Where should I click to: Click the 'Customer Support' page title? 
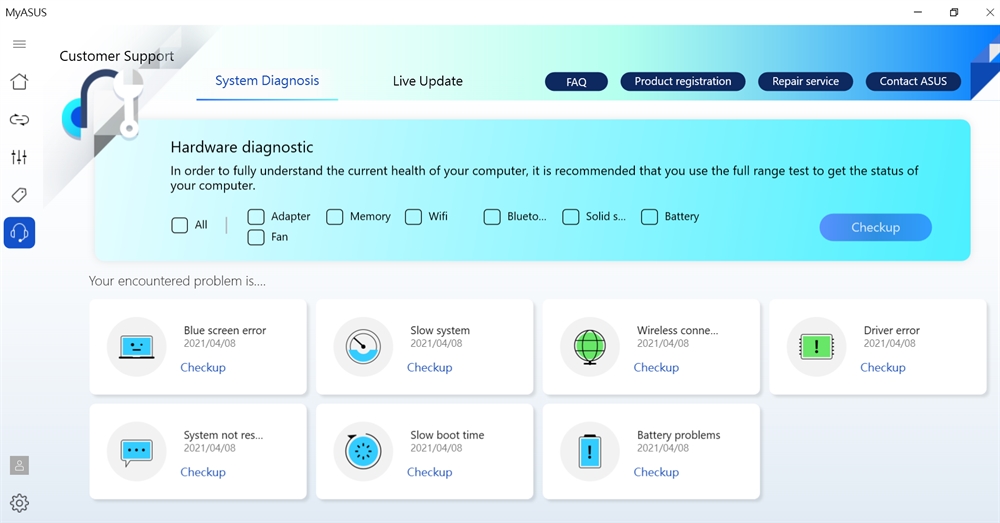click(117, 56)
